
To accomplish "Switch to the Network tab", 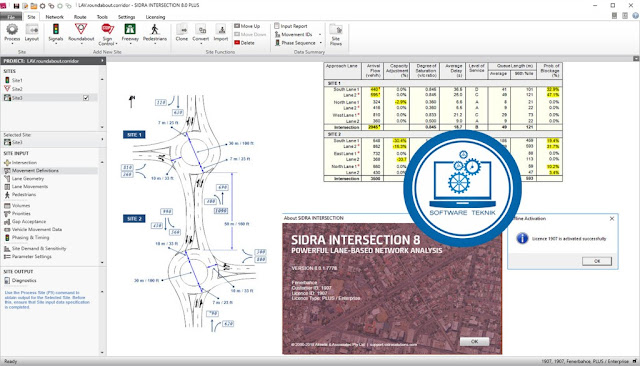I will (x=54, y=17).
